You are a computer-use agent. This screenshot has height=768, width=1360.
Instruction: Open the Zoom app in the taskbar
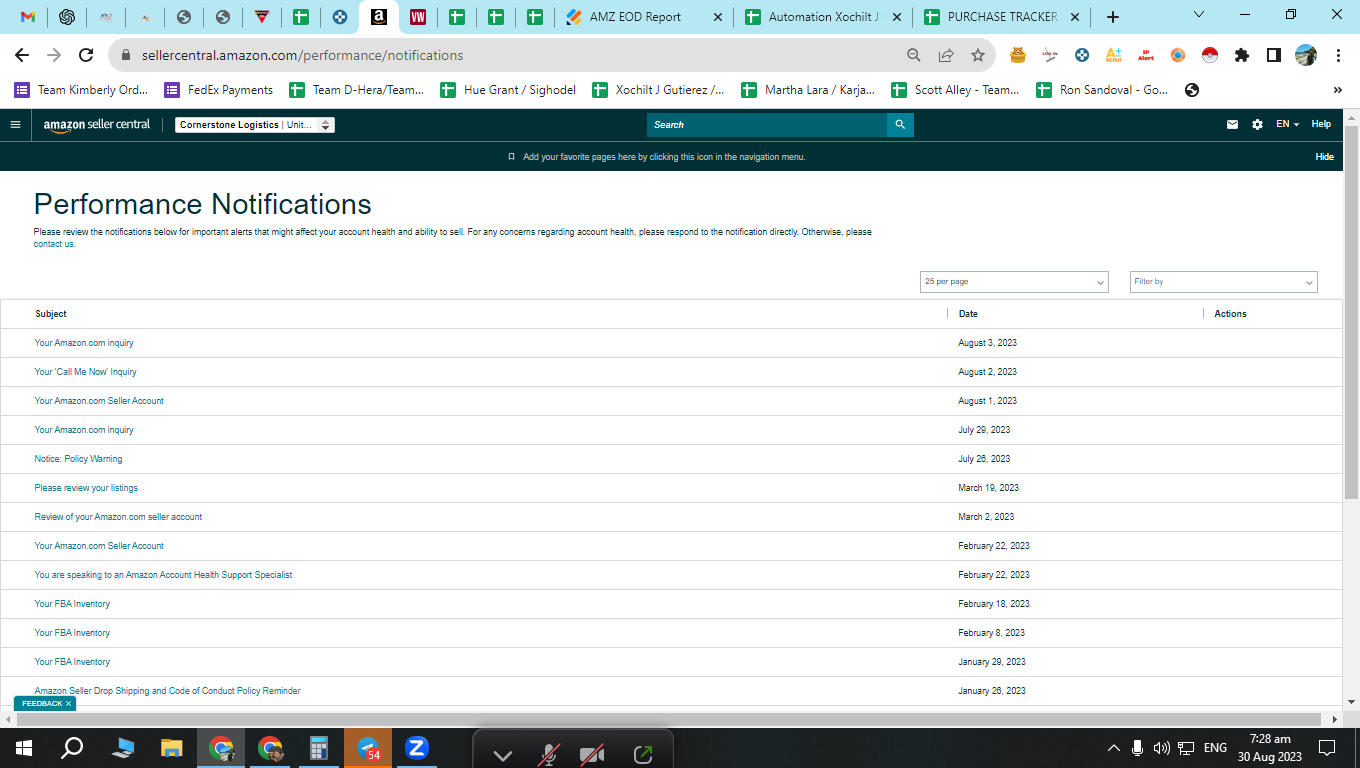click(x=417, y=748)
